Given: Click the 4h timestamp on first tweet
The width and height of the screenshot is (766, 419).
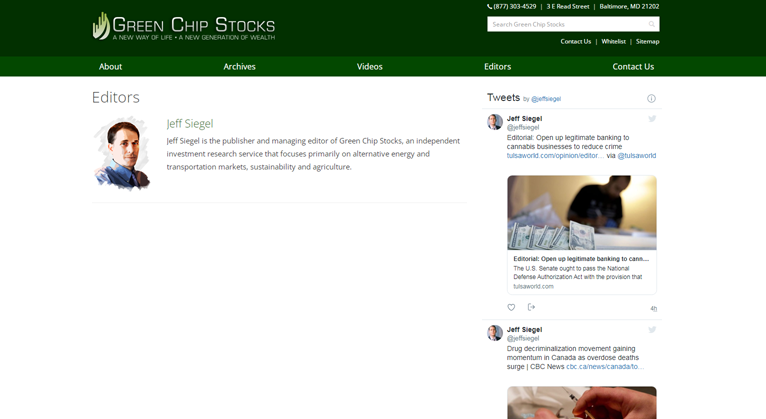Looking at the screenshot, I should pyautogui.click(x=654, y=309).
